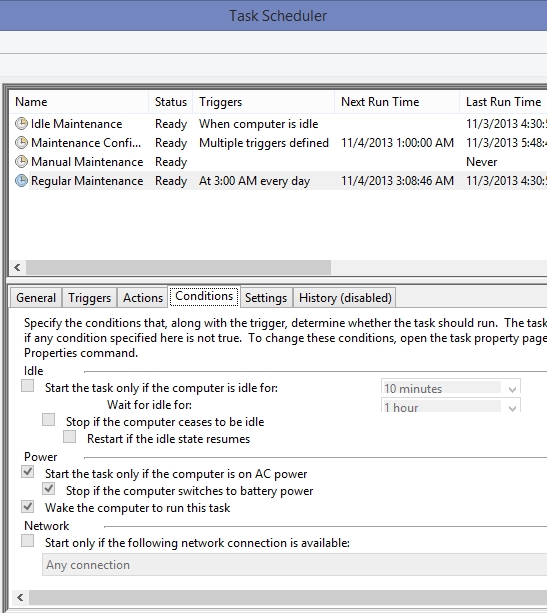547x613 pixels.
Task: Select the 'Idle Maintenance' task row
Action: (278, 124)
